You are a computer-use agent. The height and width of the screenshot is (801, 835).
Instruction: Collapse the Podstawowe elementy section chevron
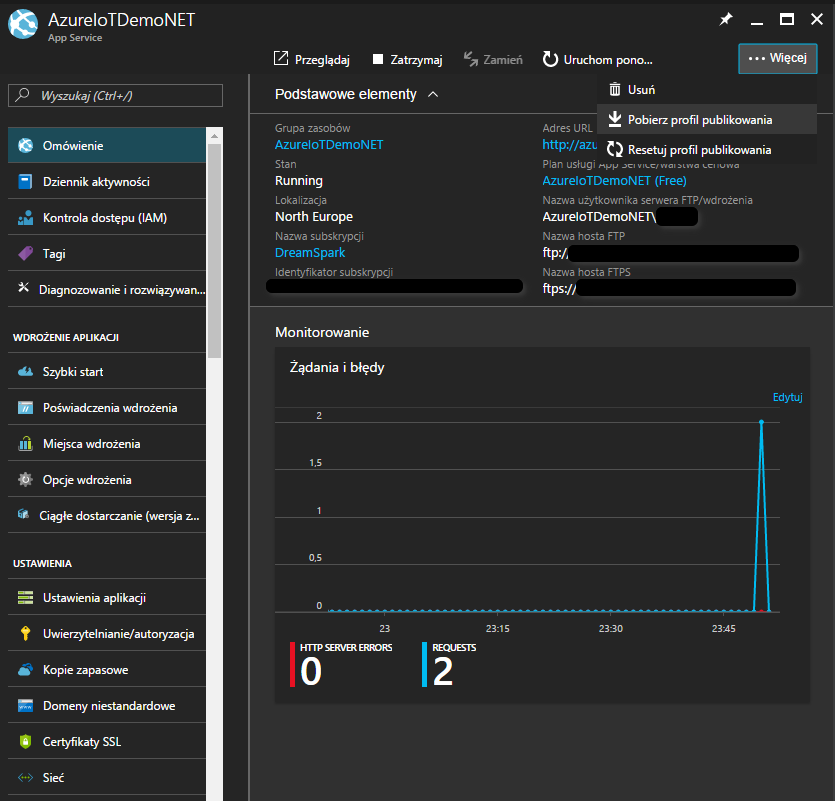tap(433, 94)
